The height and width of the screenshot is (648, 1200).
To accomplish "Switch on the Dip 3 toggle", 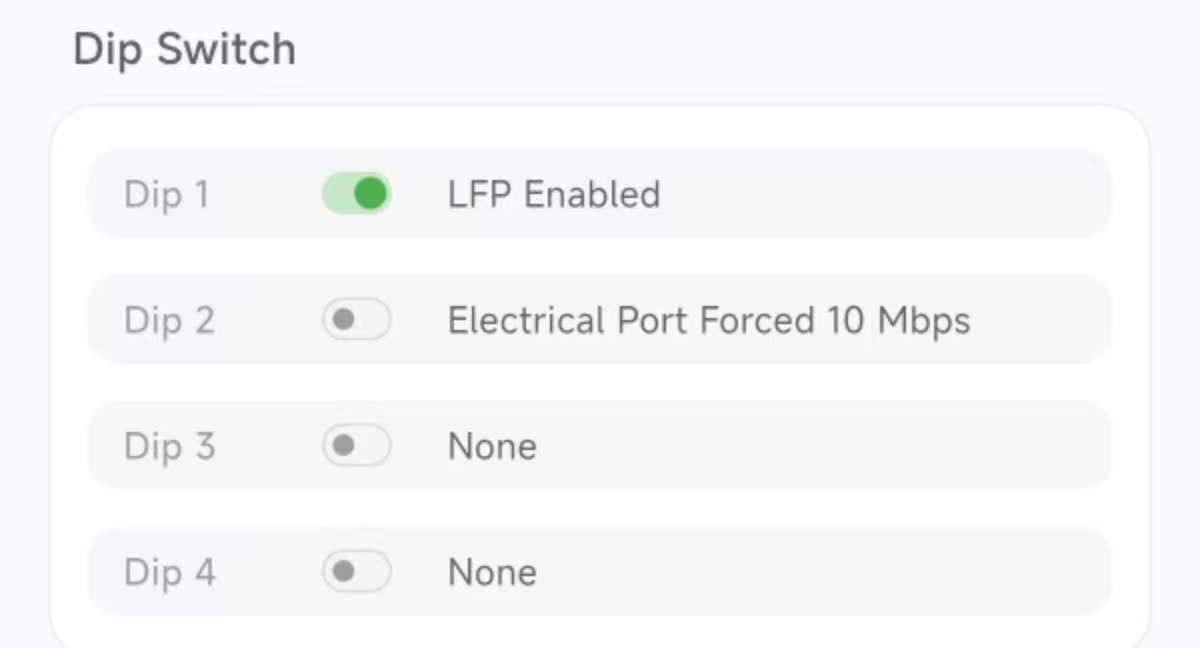I will pyautogui.click(x=356, y=446).
